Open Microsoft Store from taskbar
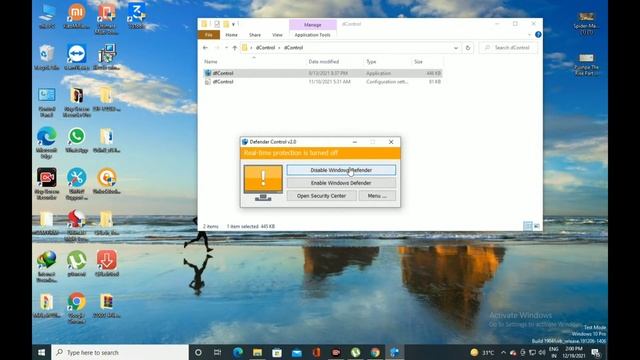Viewport: 640px width, 360px height. point(277,352)
